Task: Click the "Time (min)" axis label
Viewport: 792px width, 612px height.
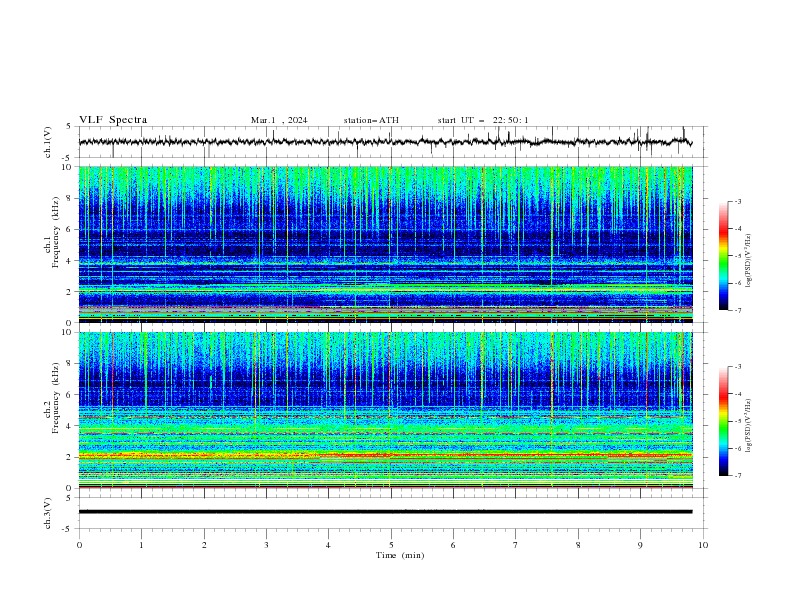Action: click(x=400, y=555)
